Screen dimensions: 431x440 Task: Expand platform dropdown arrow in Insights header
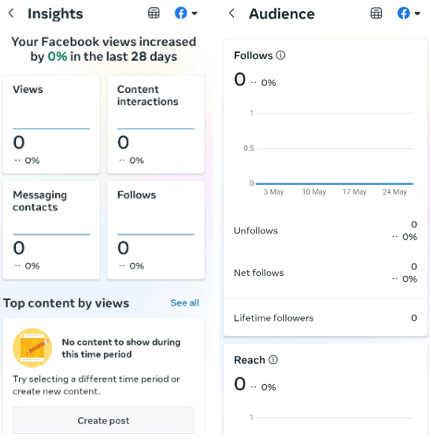pos(194,14)
